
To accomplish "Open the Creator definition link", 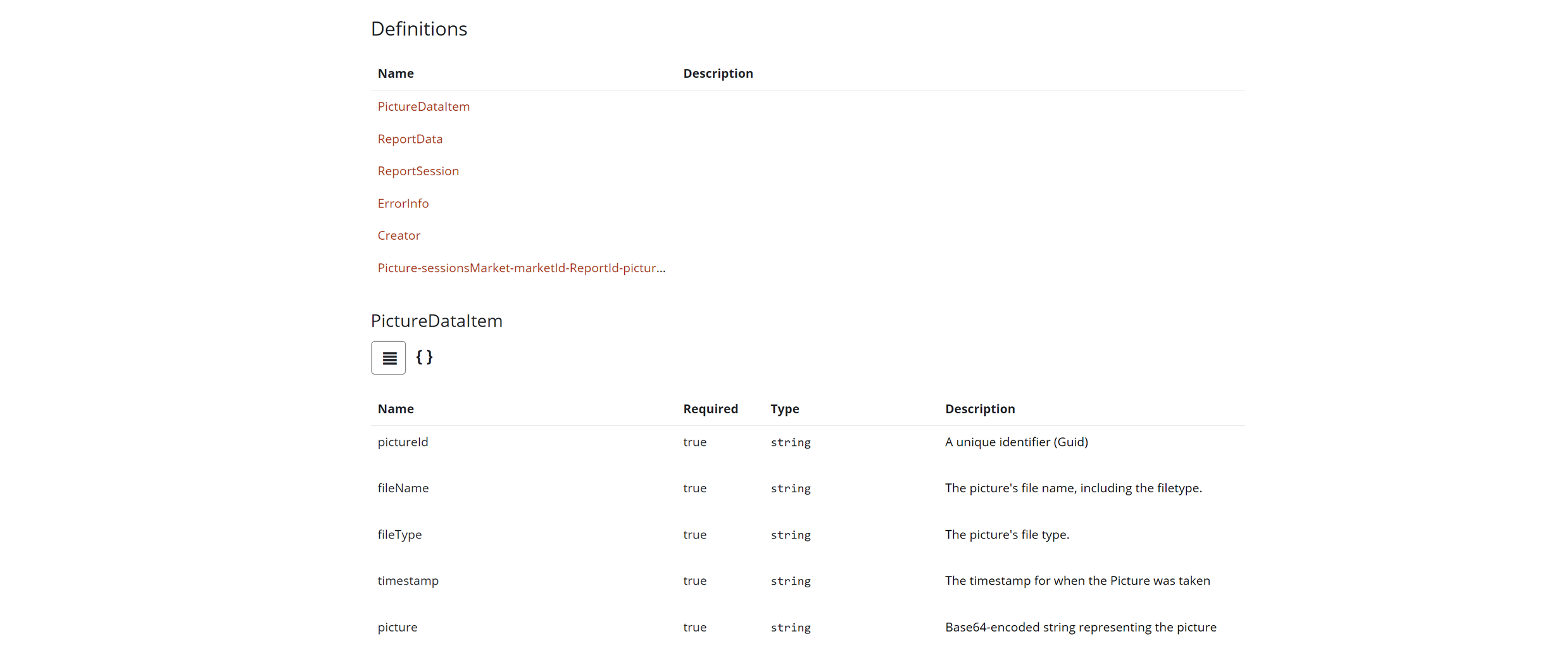I will tap(399, 235).
